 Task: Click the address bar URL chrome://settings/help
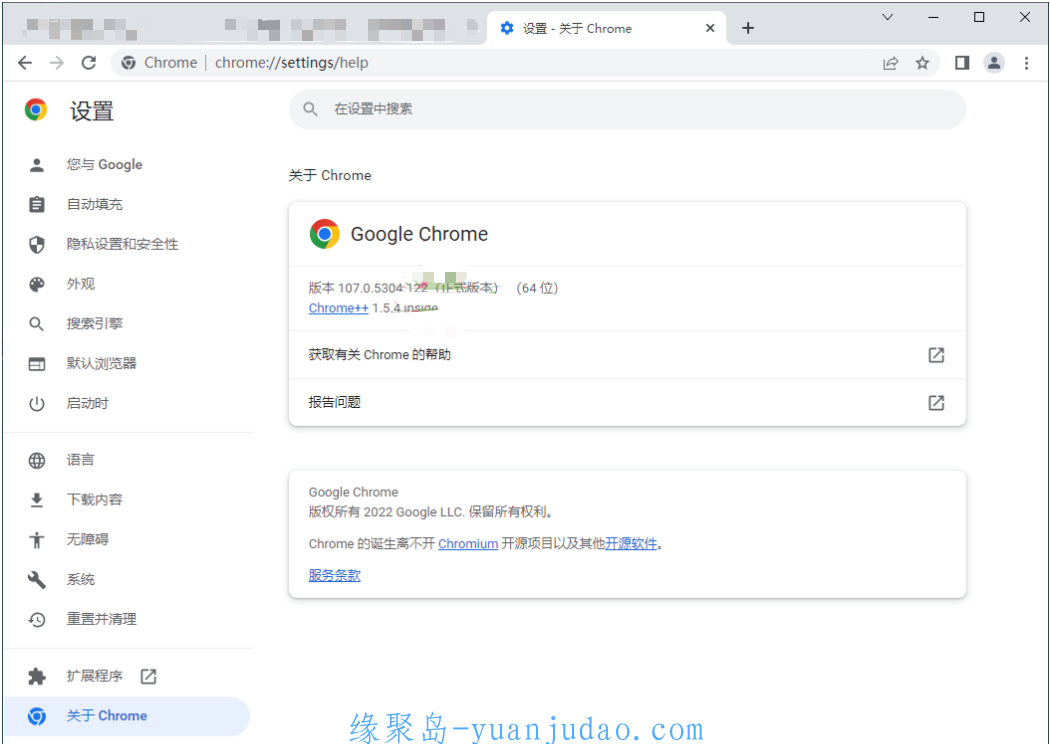pyautogui.click(x=291, y=63)
